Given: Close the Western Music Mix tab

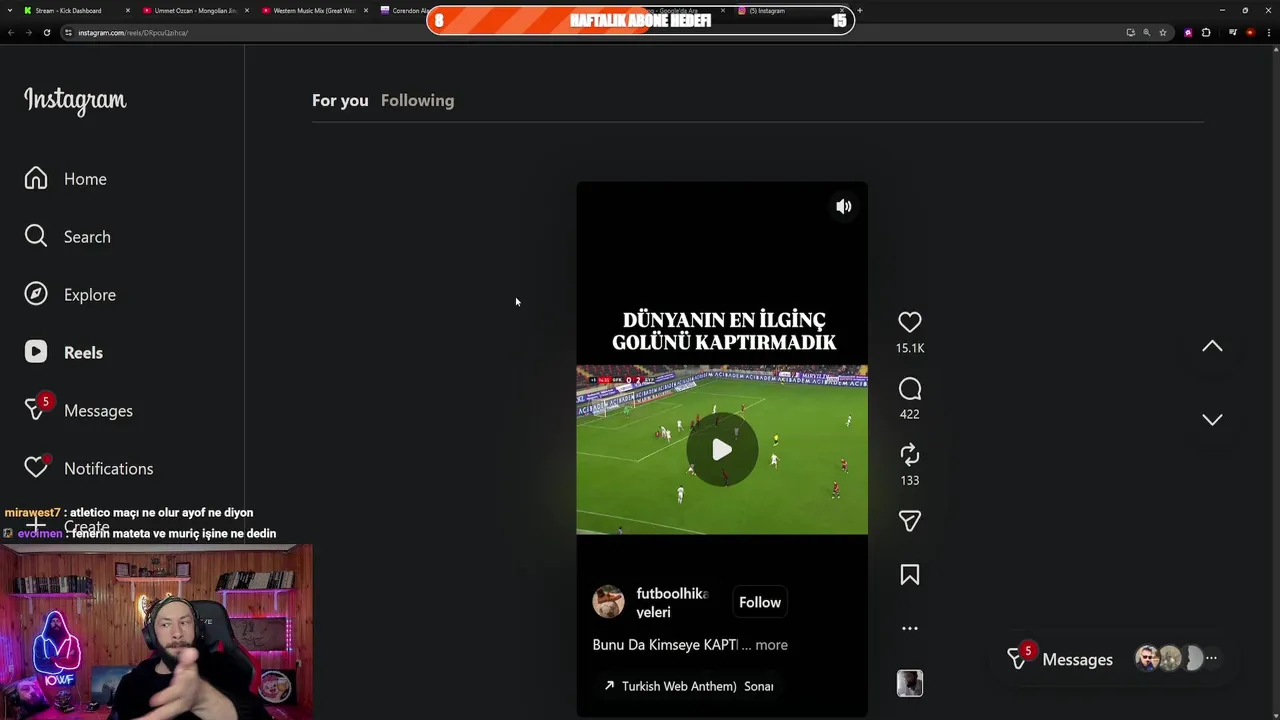Looking at the screenshot, I should [366, 11].
